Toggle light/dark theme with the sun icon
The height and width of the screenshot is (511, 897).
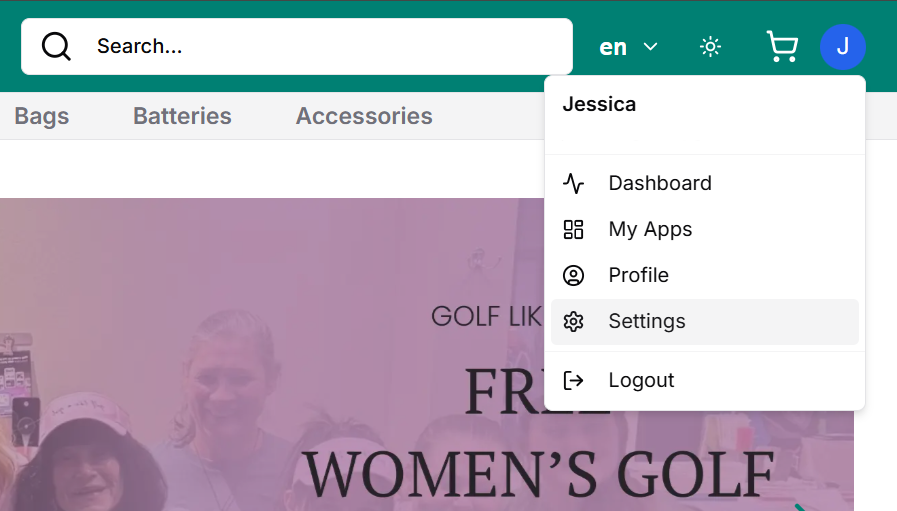tap(710, 47)
